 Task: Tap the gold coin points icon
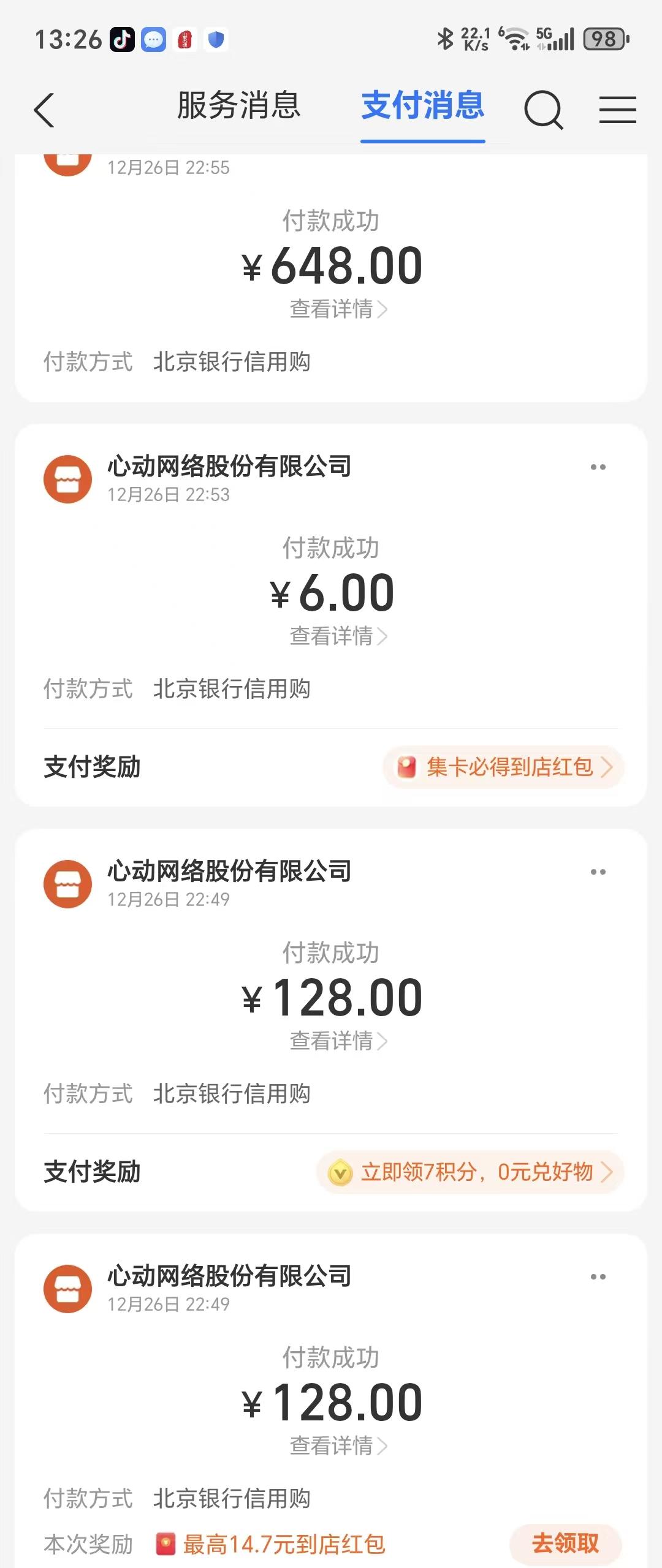tap(340, 1172)
